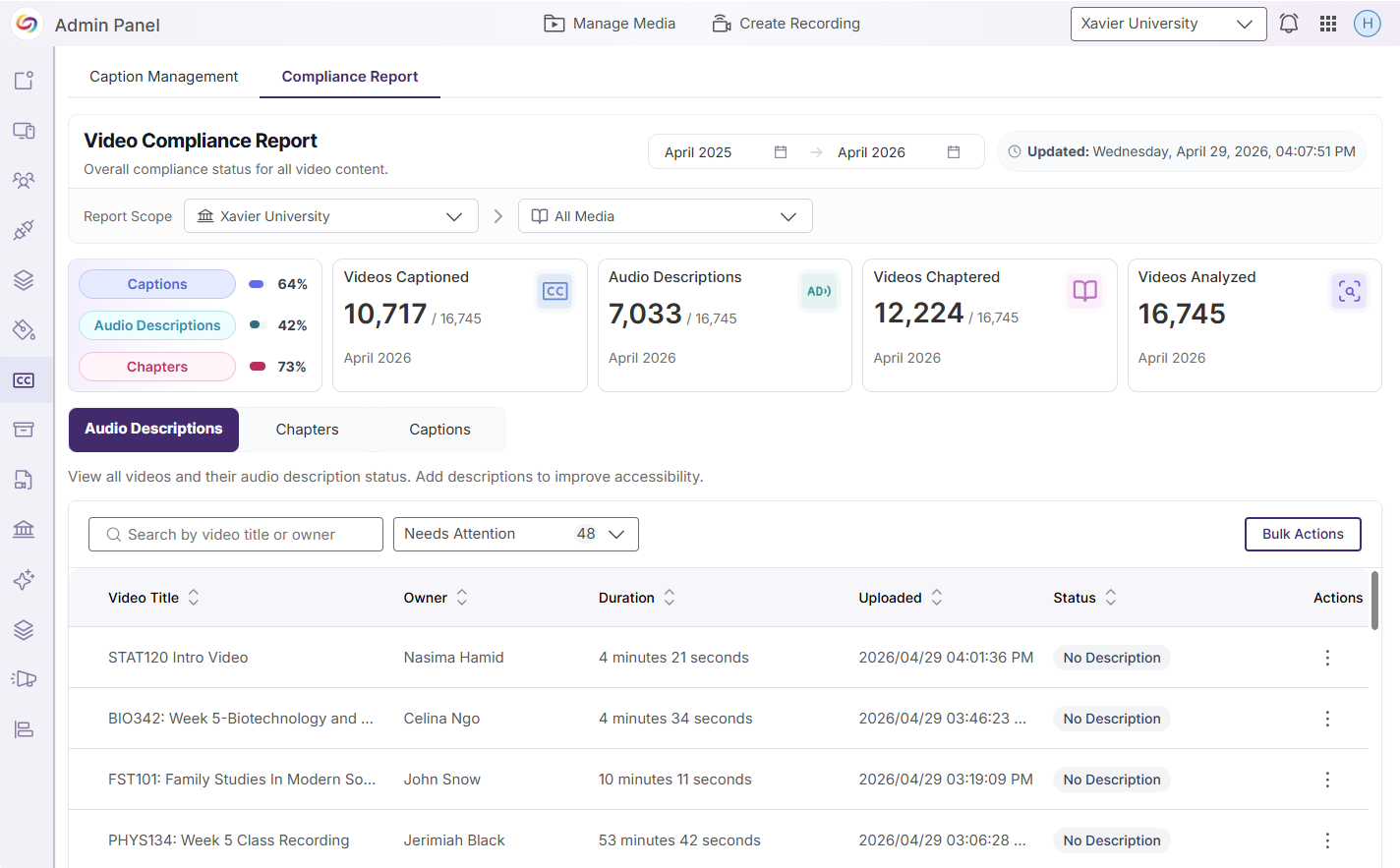Click the users group icon in sidebar
Image resolution: width=1400 pixels, height=868 pixels.
click(24, 180)
